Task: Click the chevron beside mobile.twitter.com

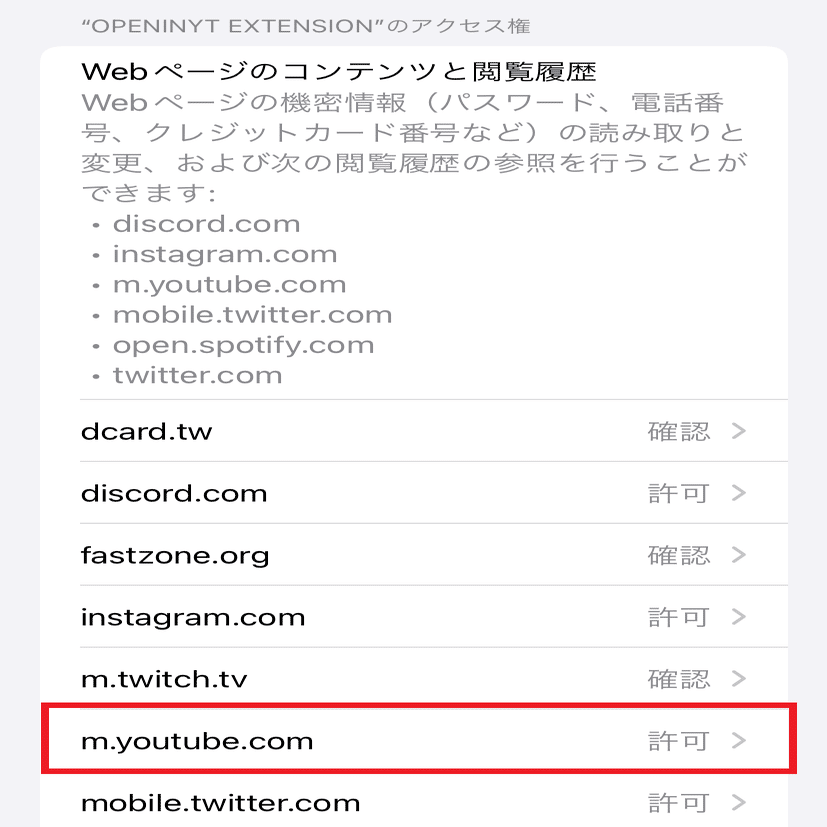Action: [x=739, y=803]
